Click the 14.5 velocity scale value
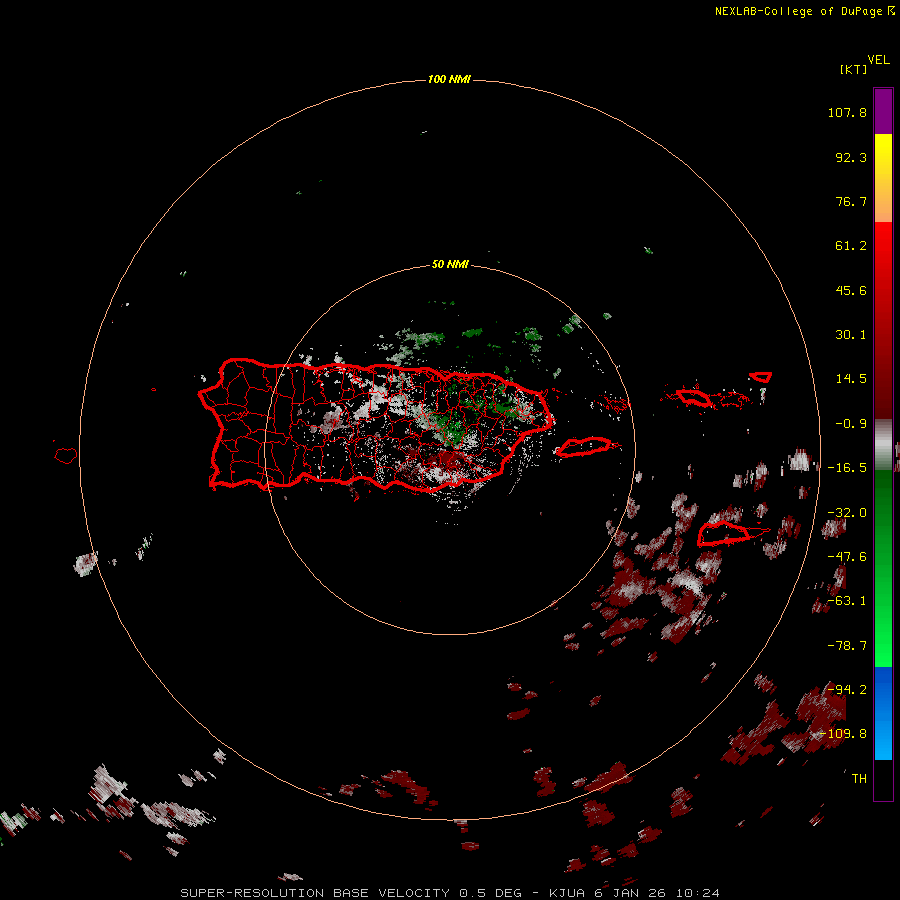900x900 pixels. [851, 379]
